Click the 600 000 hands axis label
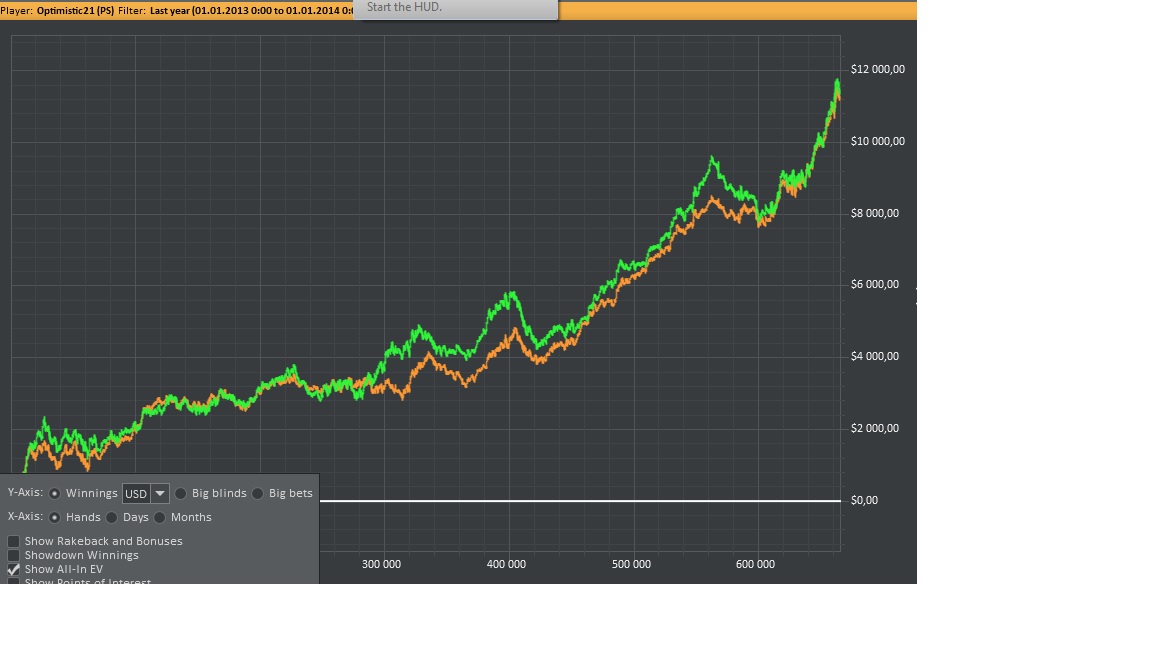This screenshot has width=1152, height=648. (755, 564)
